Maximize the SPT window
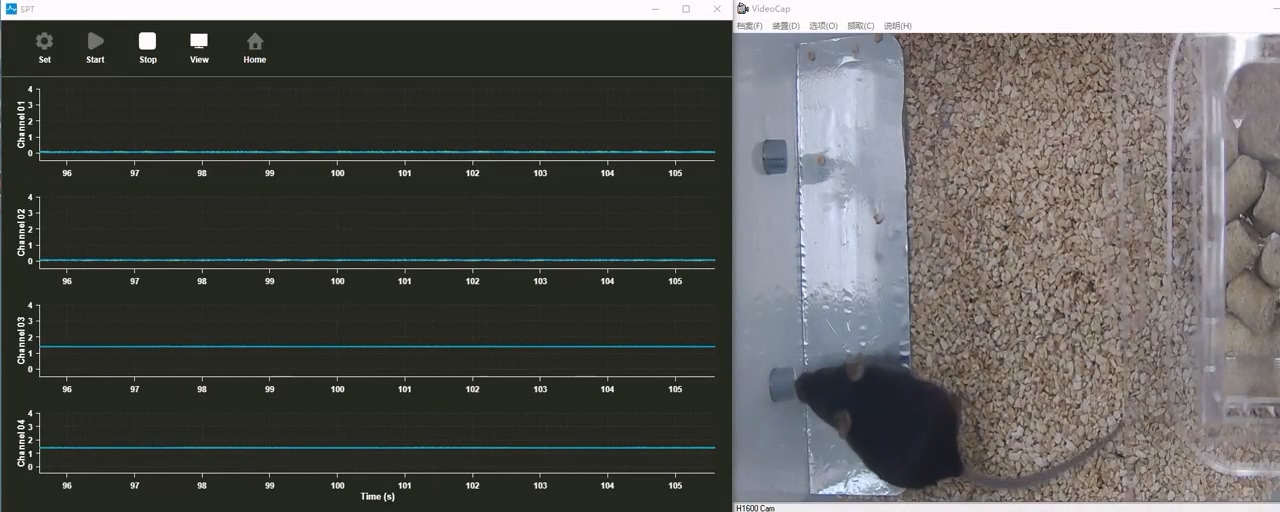 pyautogui.click(x=686, y=9)
